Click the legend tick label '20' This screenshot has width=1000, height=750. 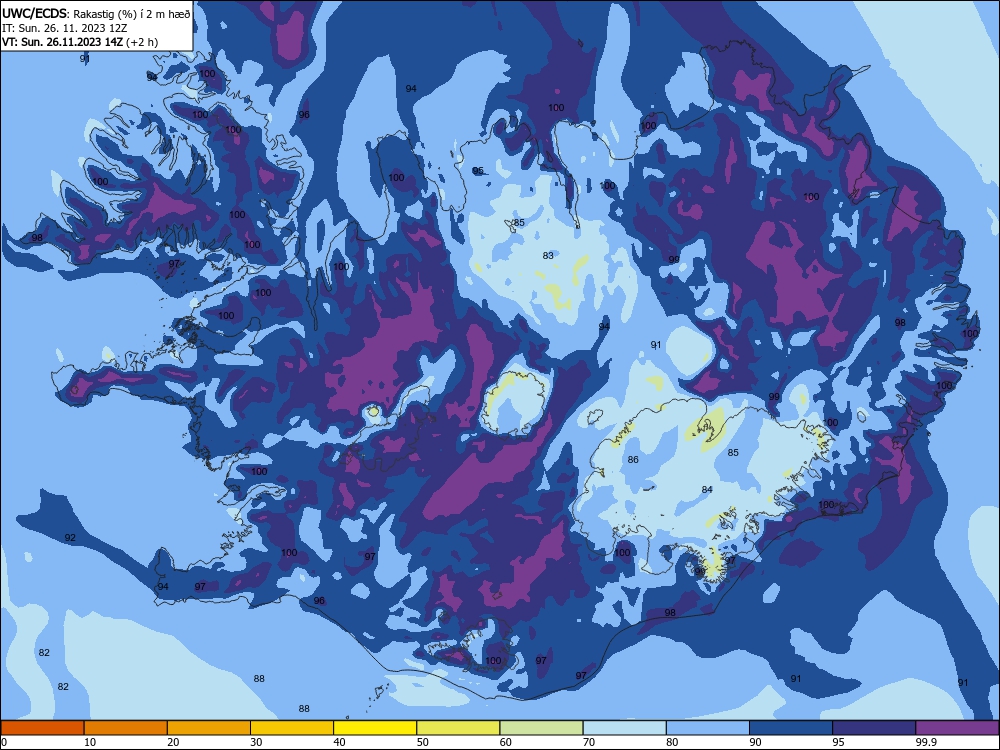173,742
